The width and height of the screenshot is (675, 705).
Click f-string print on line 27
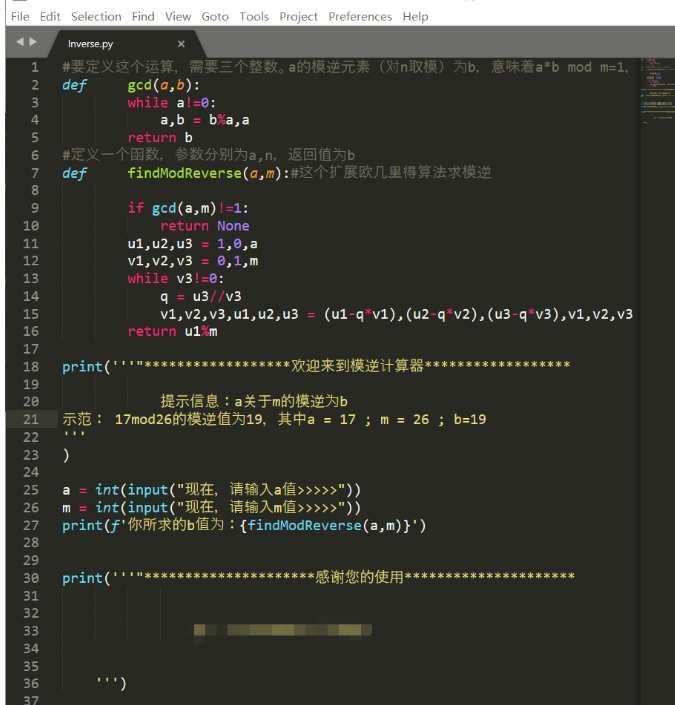pos(244,525)
